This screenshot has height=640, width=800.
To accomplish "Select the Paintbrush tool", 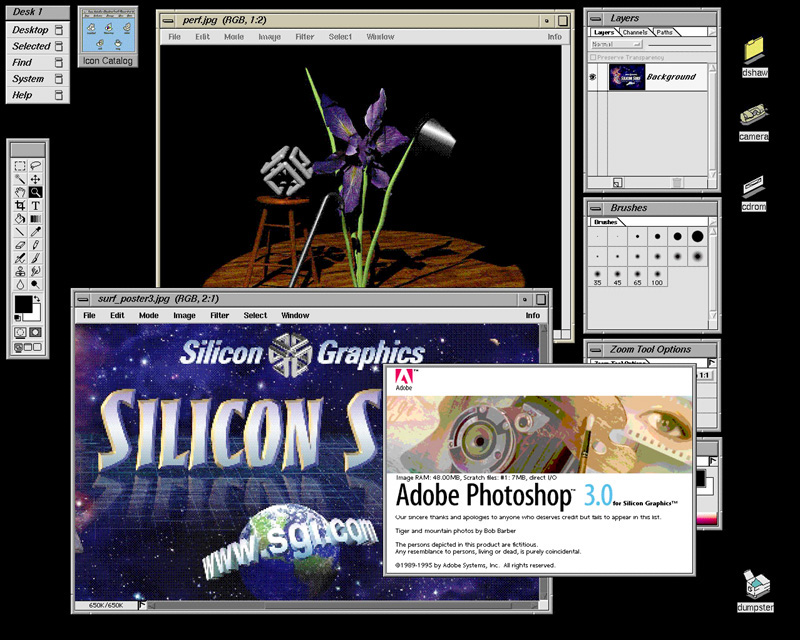I will click(36, 258).
